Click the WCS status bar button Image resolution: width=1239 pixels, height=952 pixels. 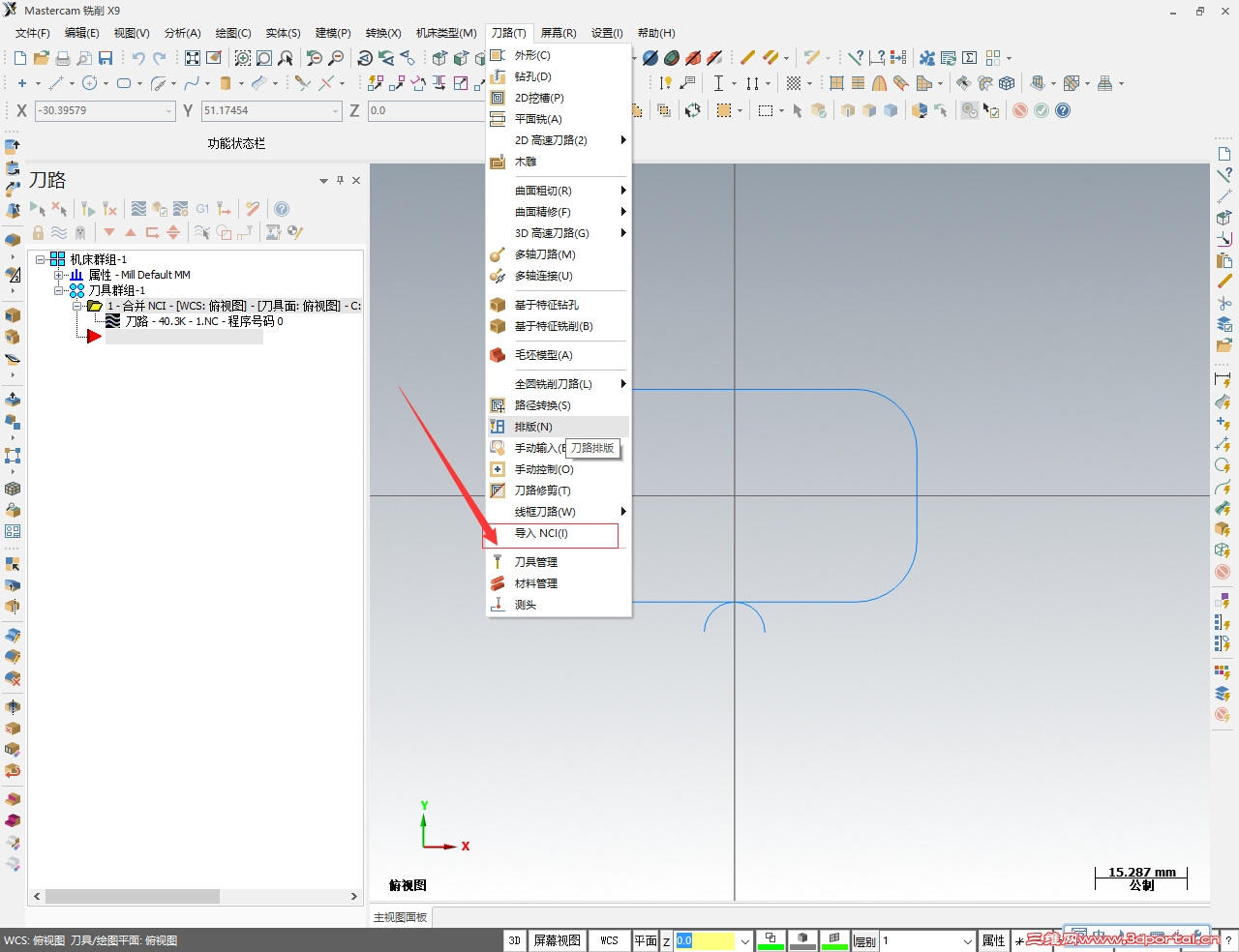click(x=609, y=940)
